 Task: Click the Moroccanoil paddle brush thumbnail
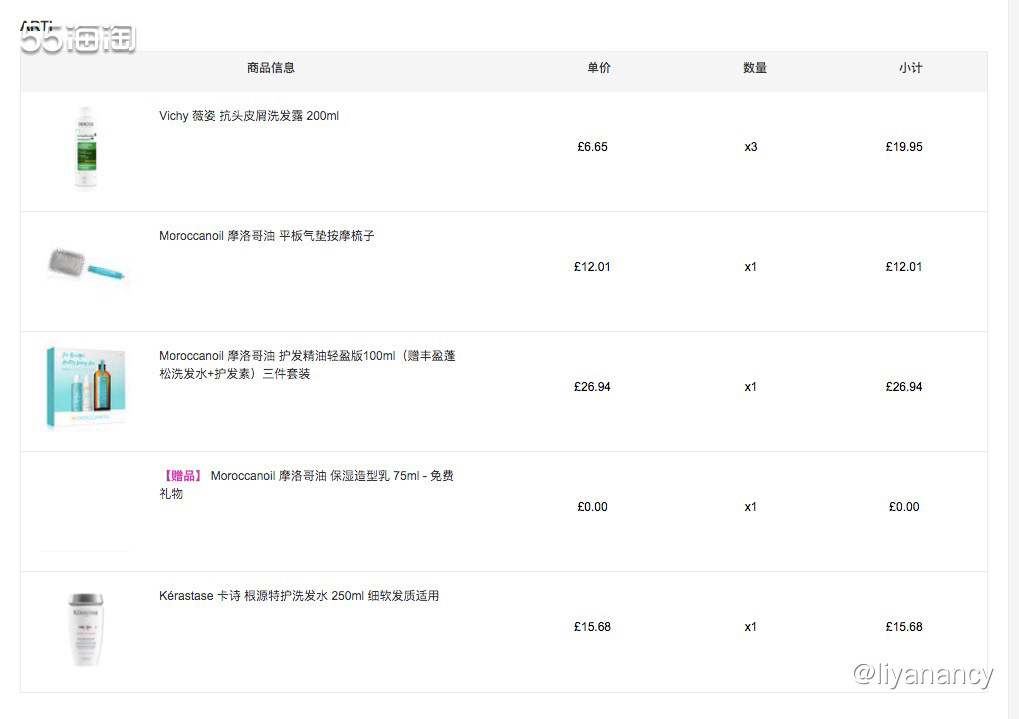88,267
